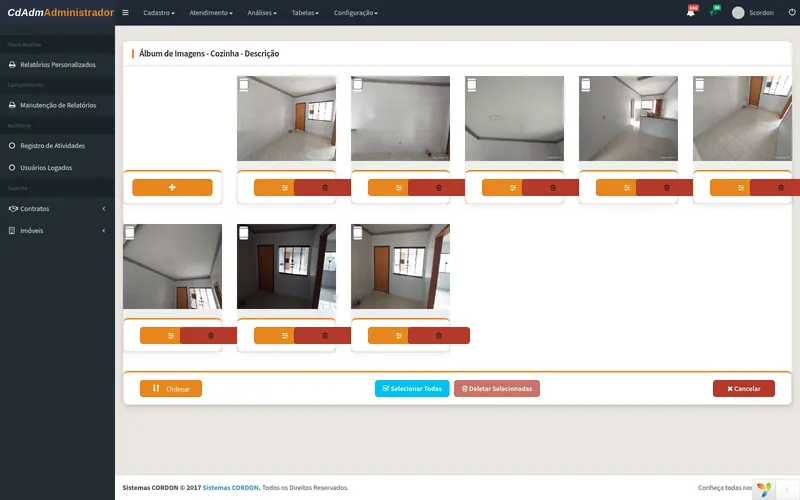Image resolution: width=800 pixels, height=500 pixels.
Task: Edit the third image showing the ceiling
Action: click(502, 188)
